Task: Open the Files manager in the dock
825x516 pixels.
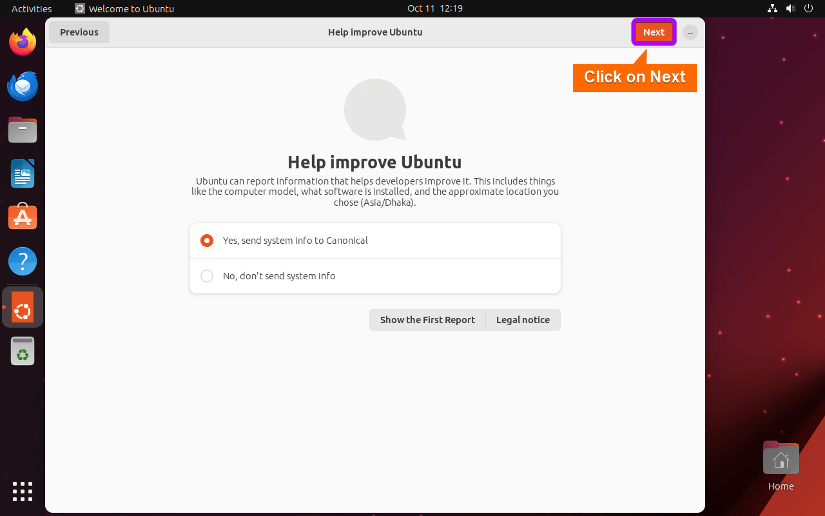Action: [x=22, y=130]
